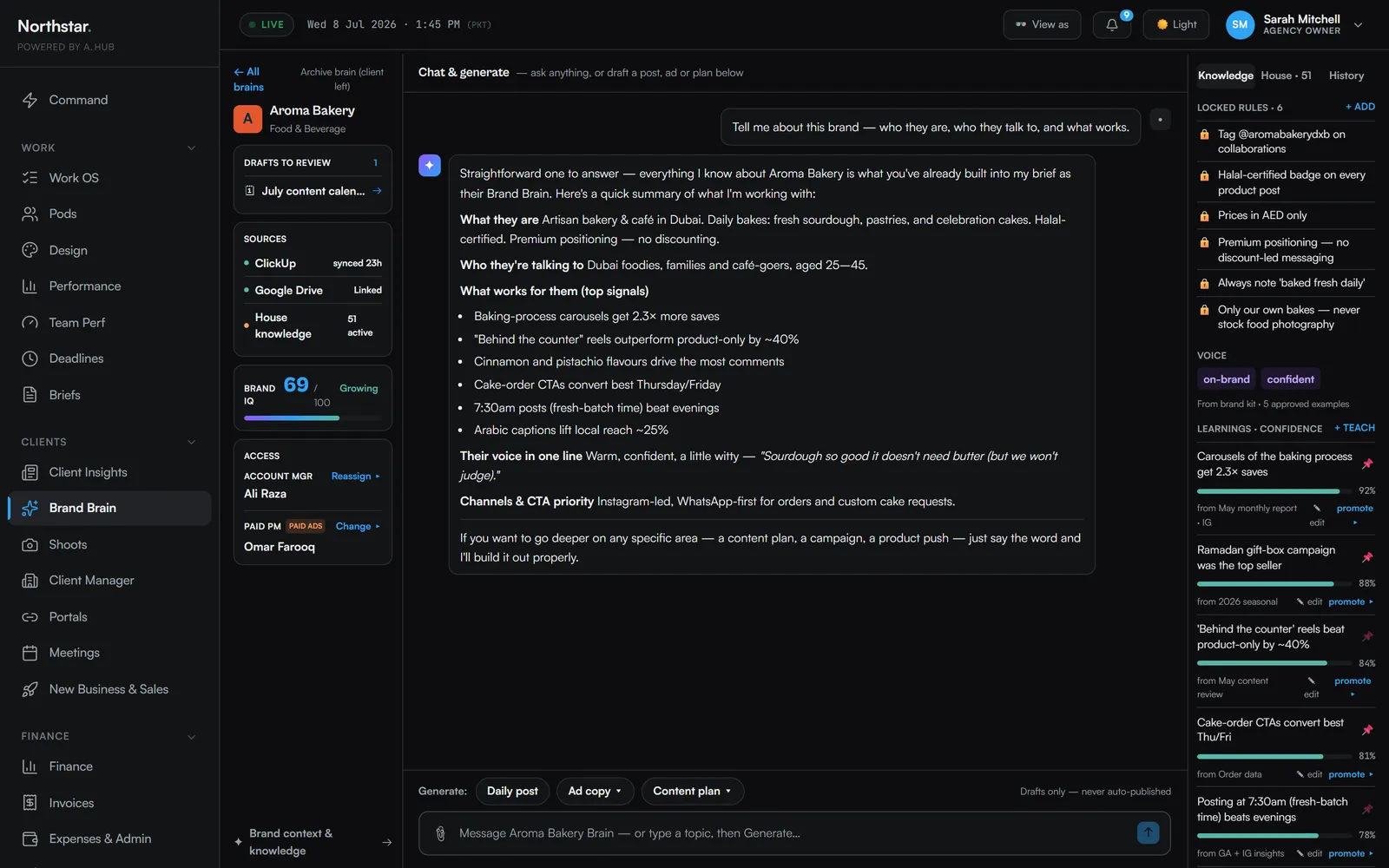Switch to the History tab
Image resolution: width=1389 pixels, height=868 pixels.
pos(1346,76)
